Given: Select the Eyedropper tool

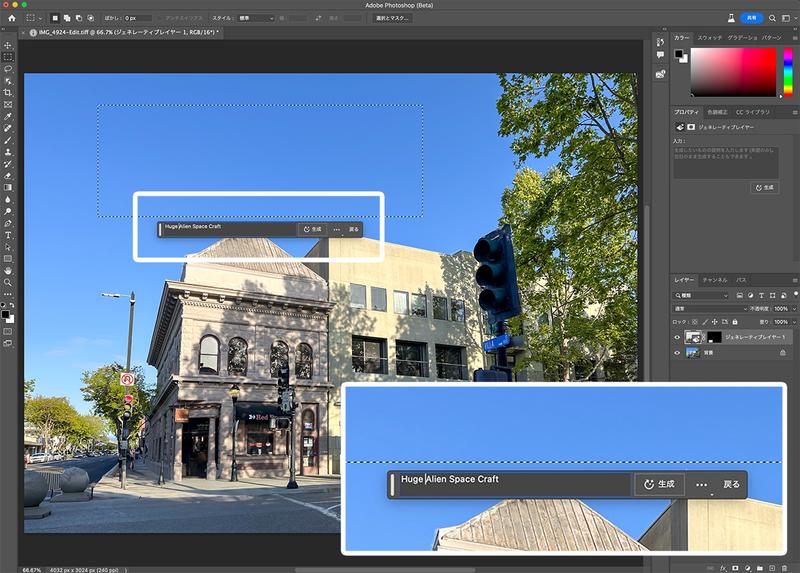Looking at the screenshot, I should click(8, 116).
